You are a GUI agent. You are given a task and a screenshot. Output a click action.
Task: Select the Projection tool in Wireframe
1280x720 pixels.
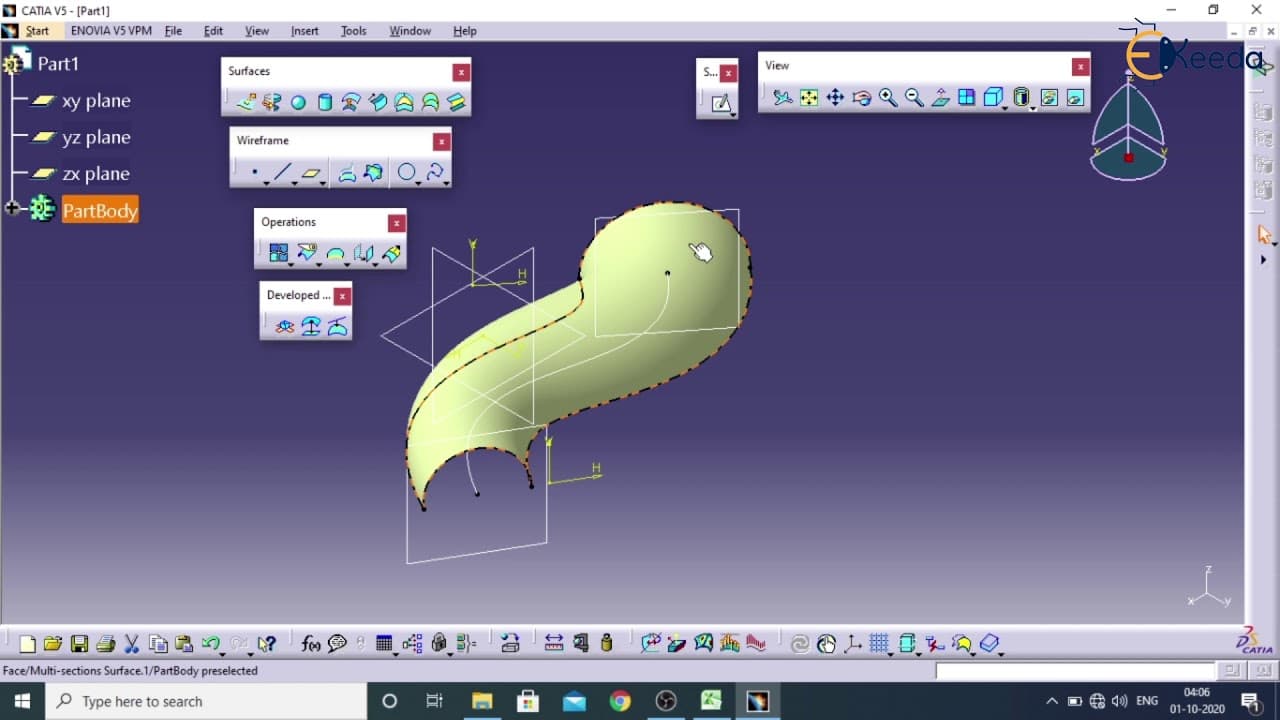(347, 172)
